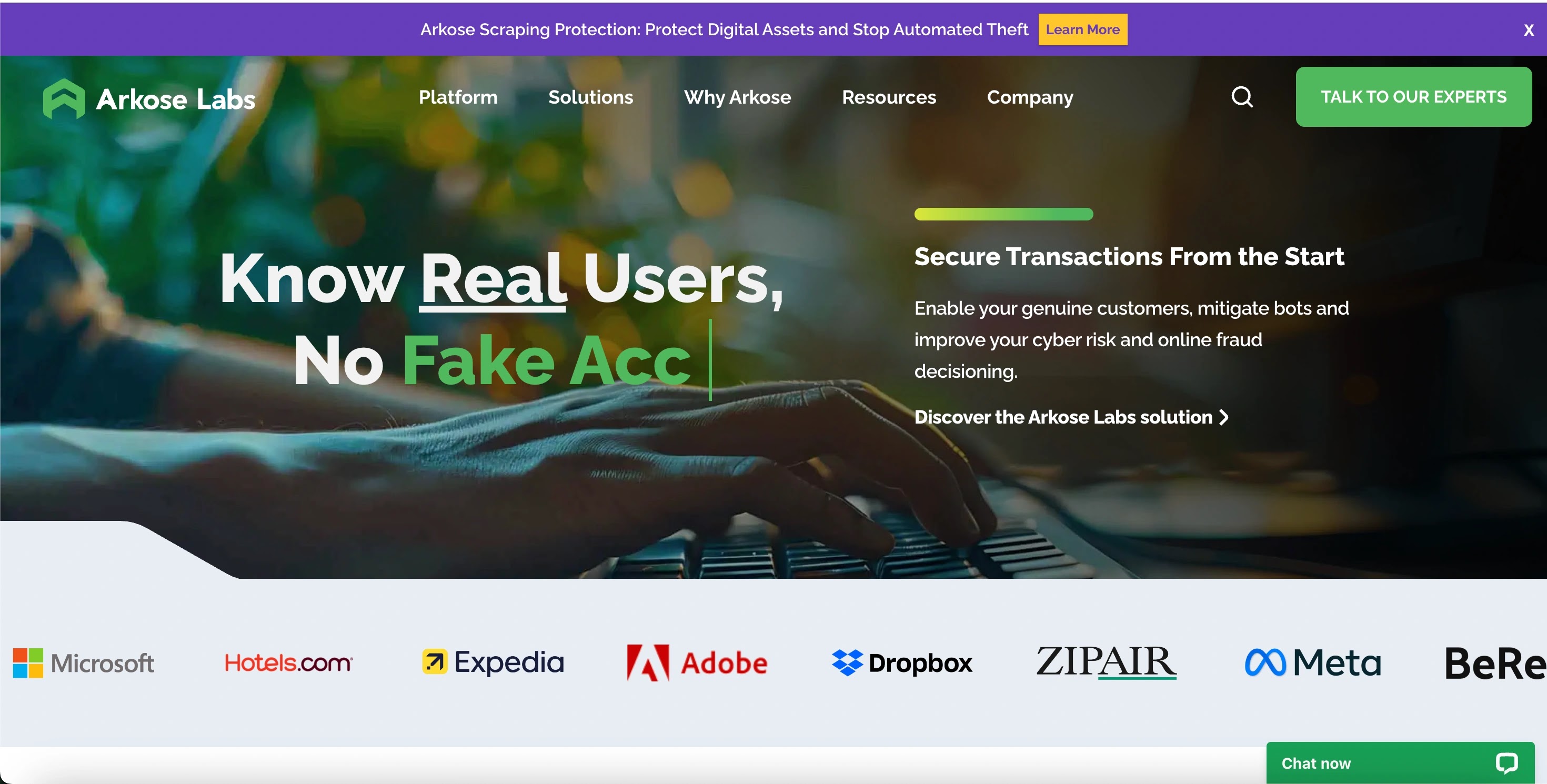Click the Microsoft logo
This screenshot has height=784, width=1547.
pyautogui.click(x=84, y=663)
